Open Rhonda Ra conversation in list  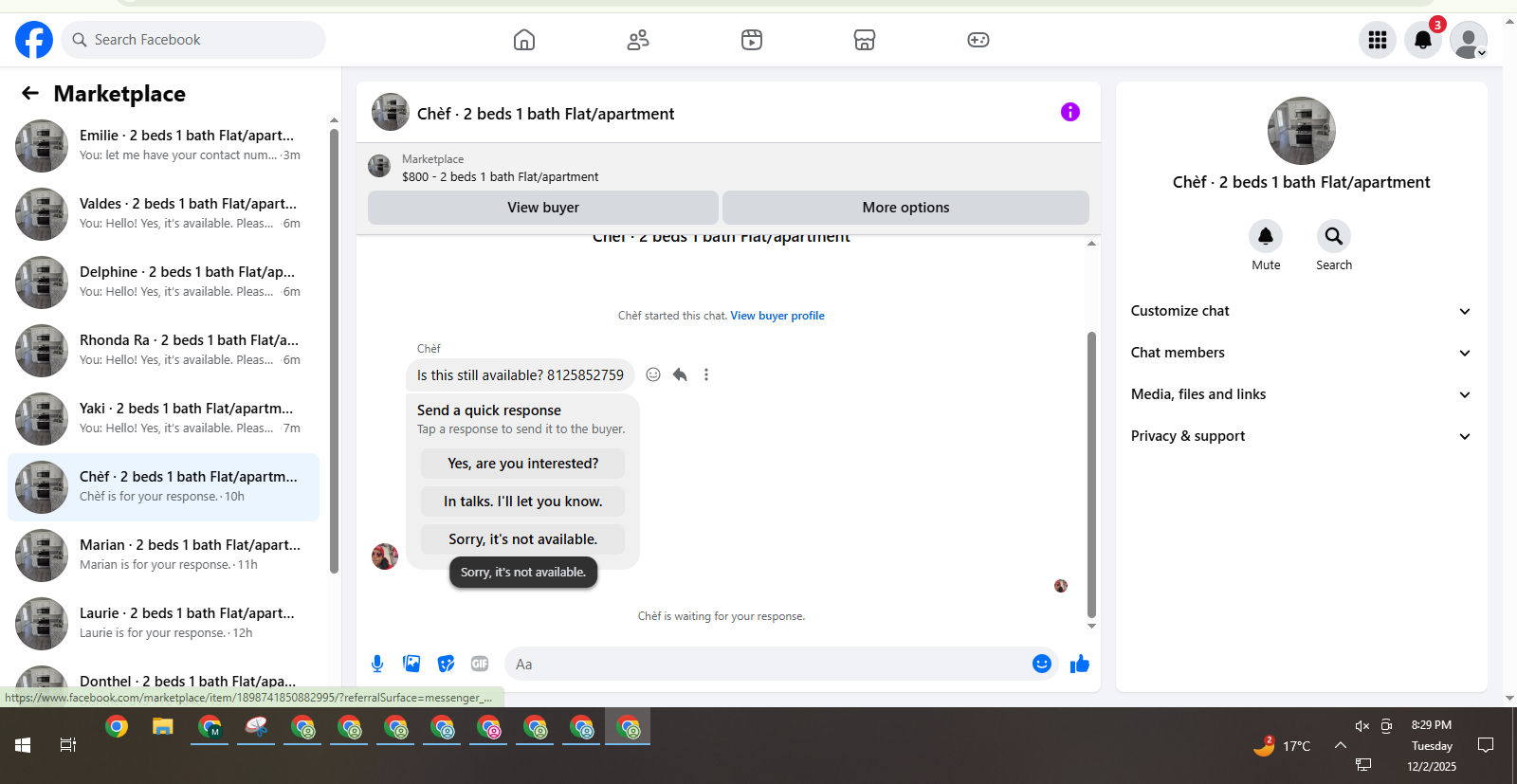163,351
